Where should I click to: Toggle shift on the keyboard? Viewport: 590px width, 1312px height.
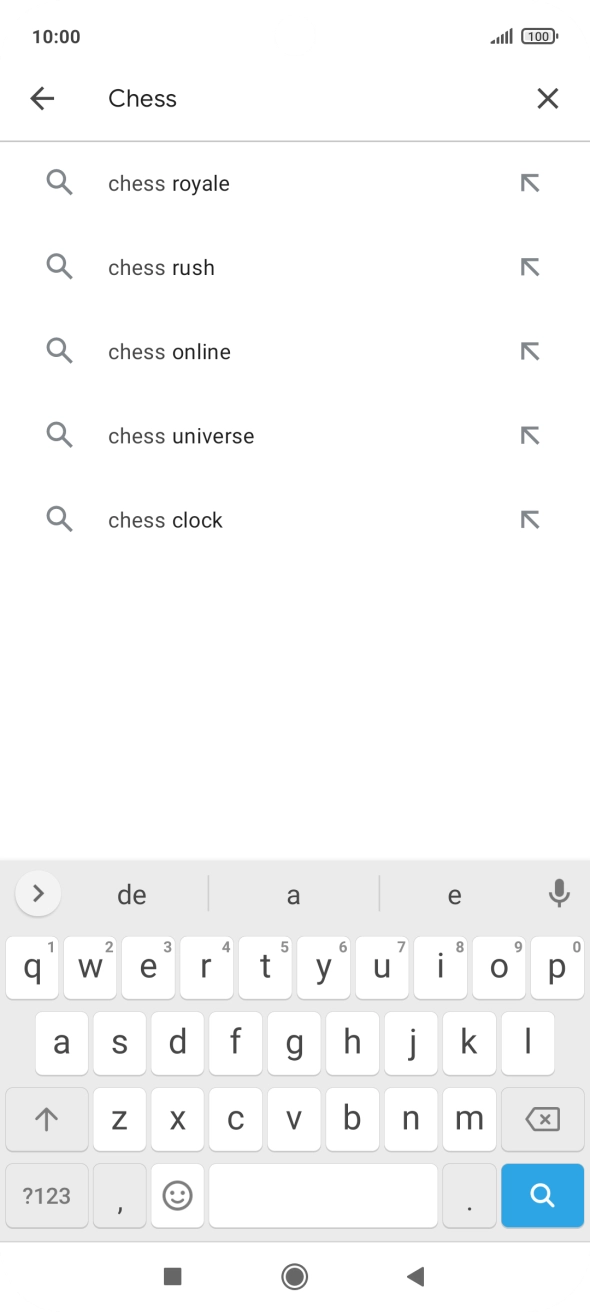[46, 1119]
